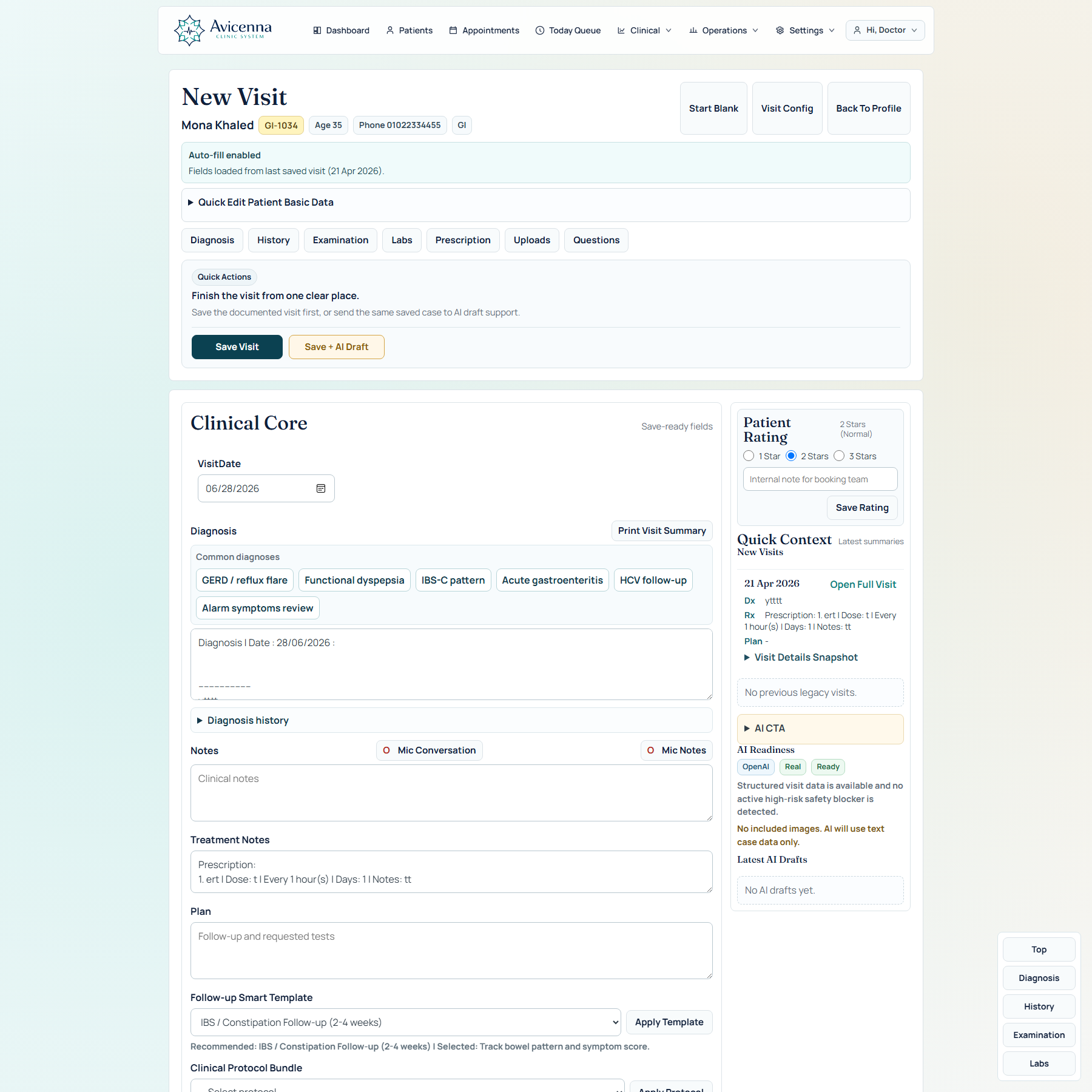The image size is (1092, 1092).
Task: Click the Clinical chart icon
Action: tap(621, 30)
